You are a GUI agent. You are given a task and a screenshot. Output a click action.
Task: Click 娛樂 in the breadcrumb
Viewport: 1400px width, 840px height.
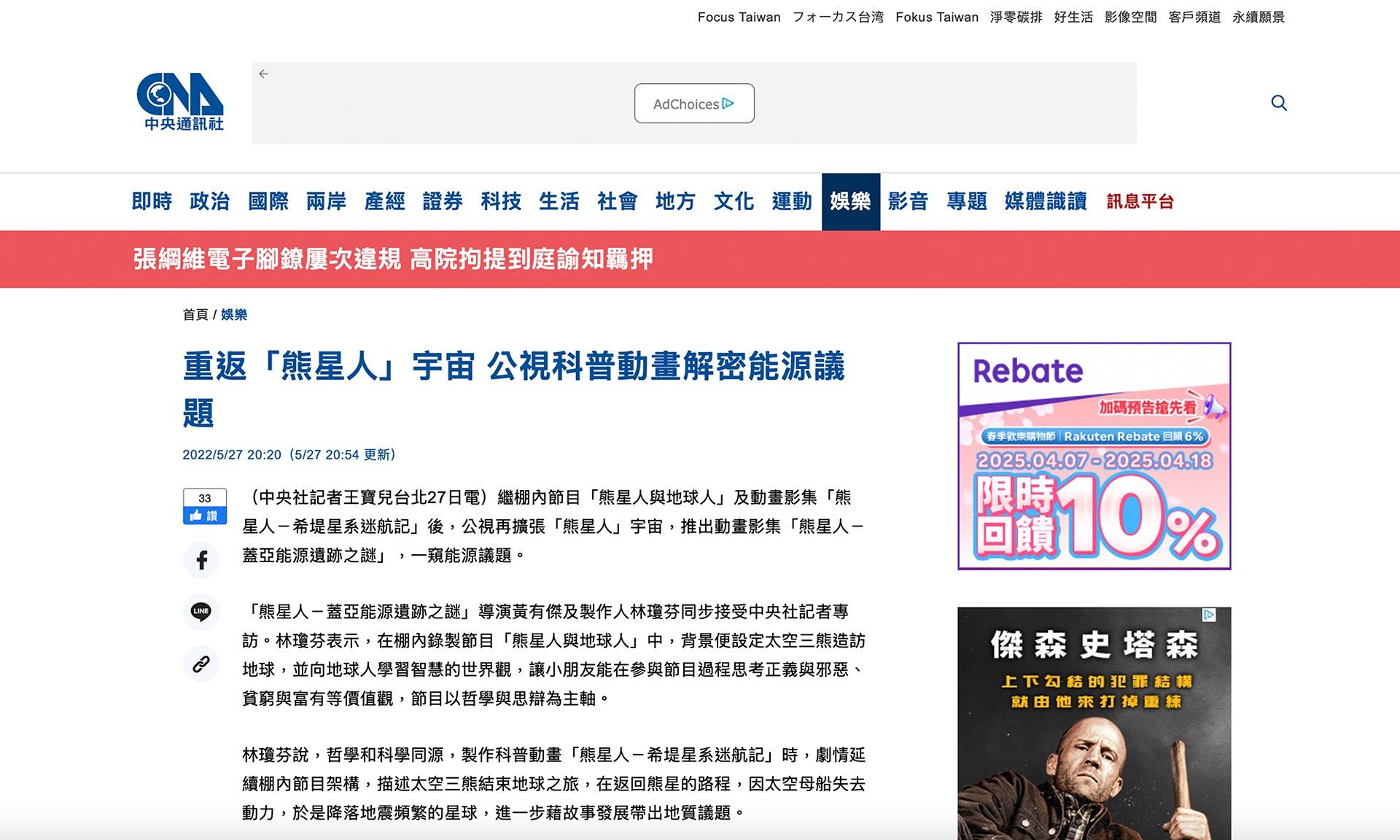click(x=234, y=314)
